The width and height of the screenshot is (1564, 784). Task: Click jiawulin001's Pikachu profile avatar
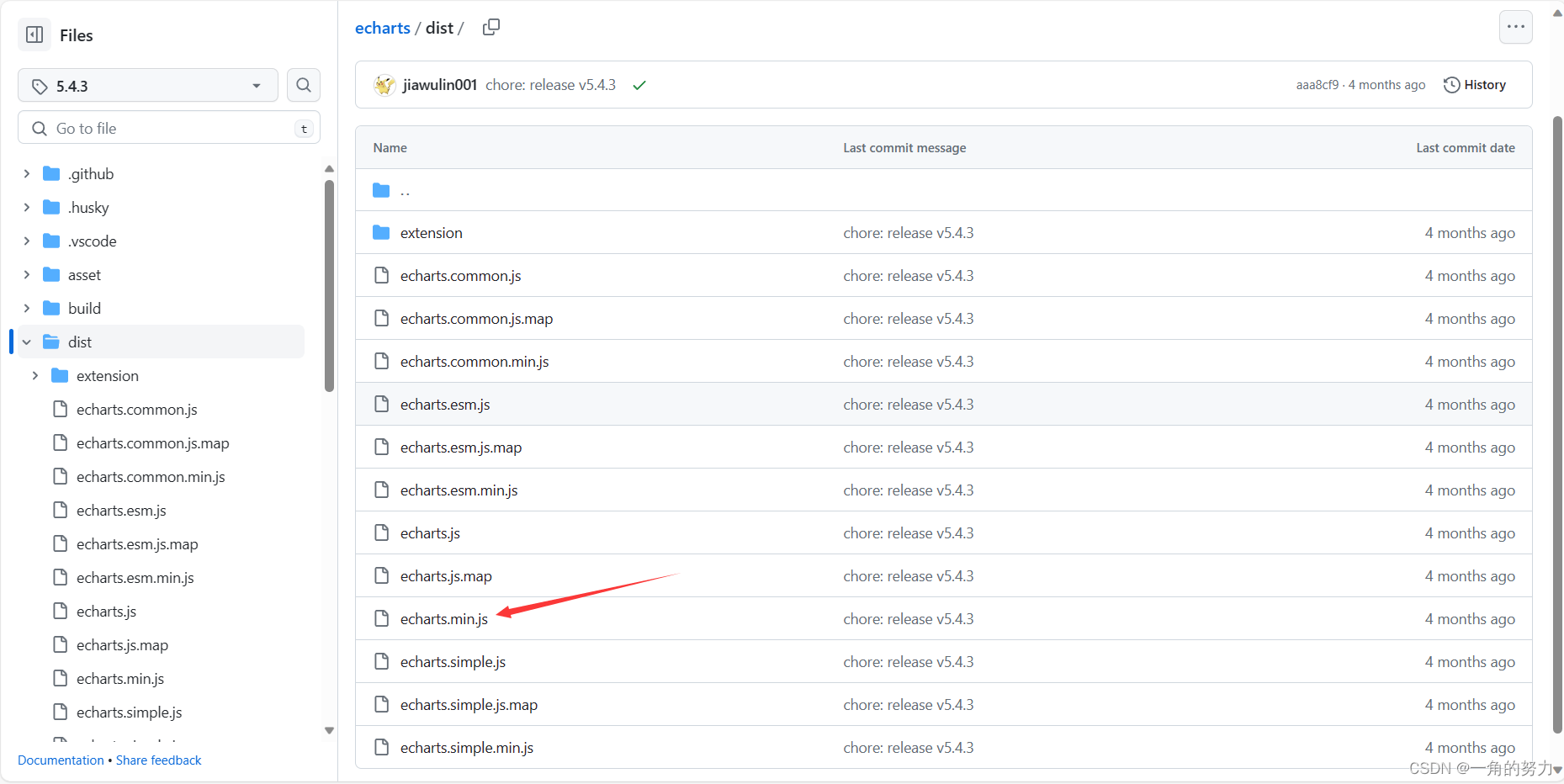384,84
